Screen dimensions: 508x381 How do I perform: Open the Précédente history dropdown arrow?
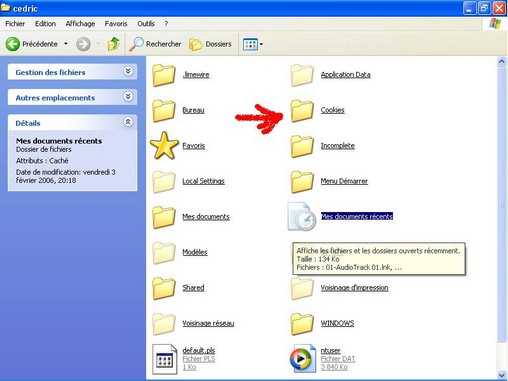click(66, 44)
